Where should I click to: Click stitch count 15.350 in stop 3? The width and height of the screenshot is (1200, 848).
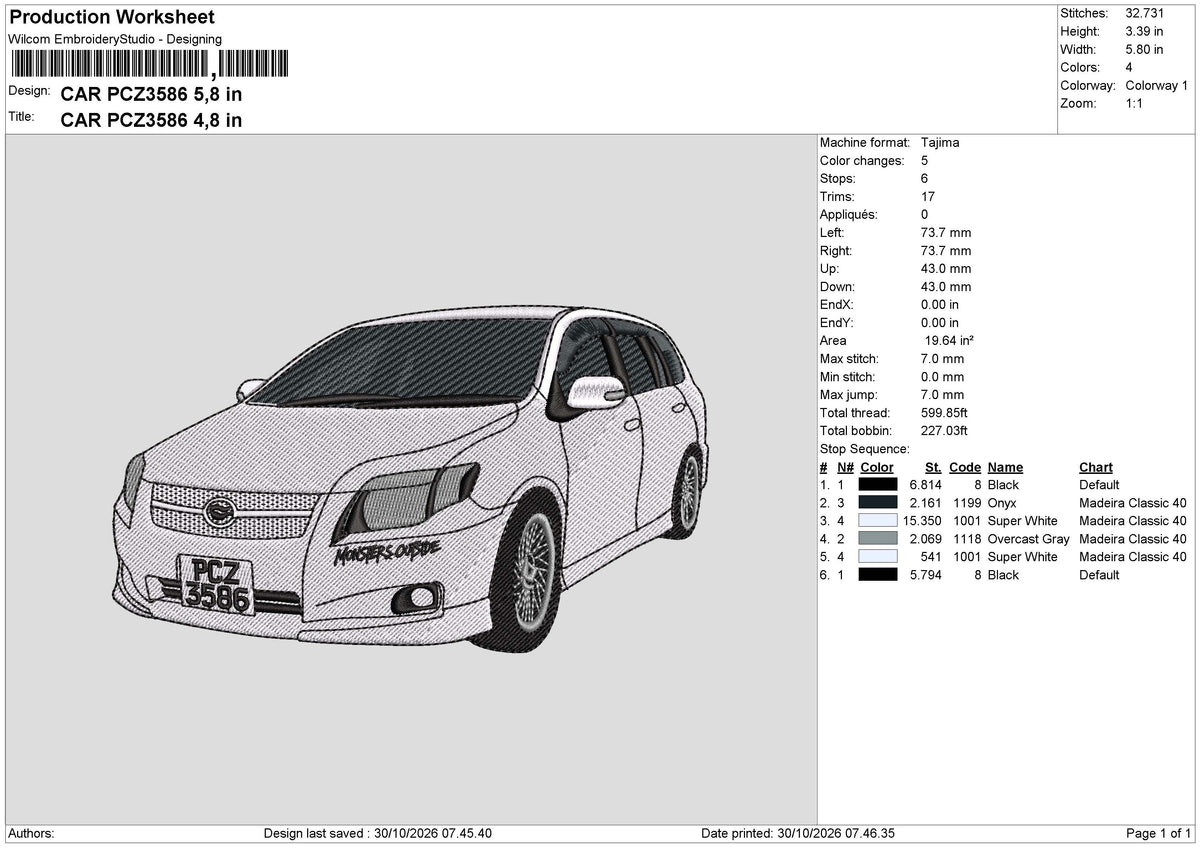(923, 521)
